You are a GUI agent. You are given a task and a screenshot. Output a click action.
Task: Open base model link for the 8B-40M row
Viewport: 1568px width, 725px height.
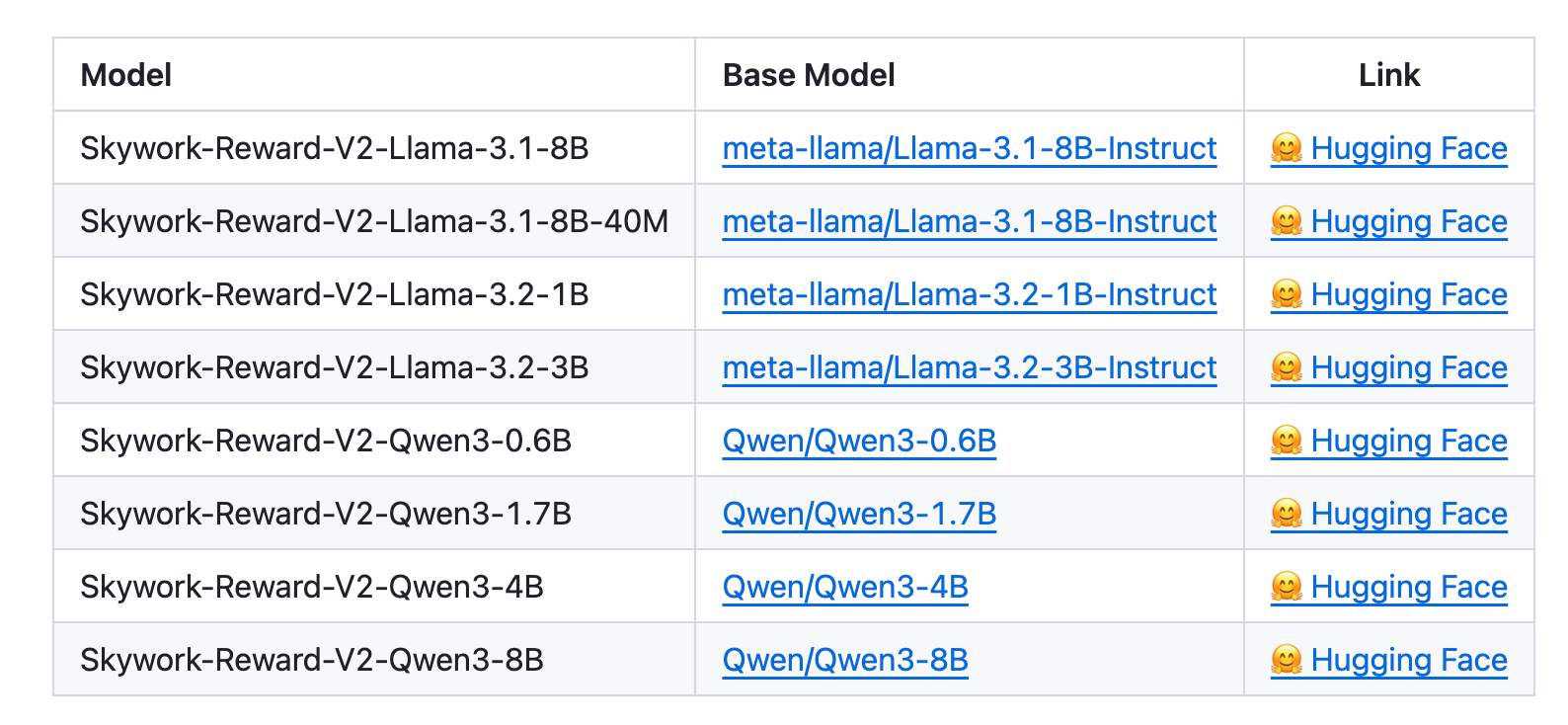[969, 221]
